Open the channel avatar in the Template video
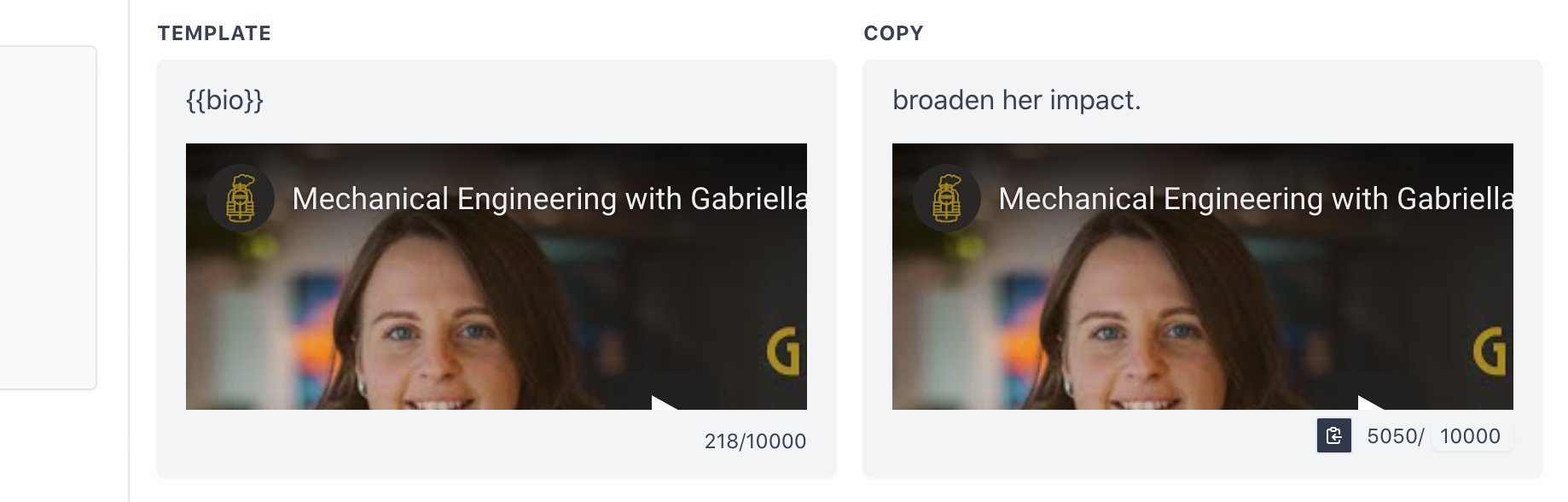The height and width of the screenshot is (502, 1568). tap(241, 198)
